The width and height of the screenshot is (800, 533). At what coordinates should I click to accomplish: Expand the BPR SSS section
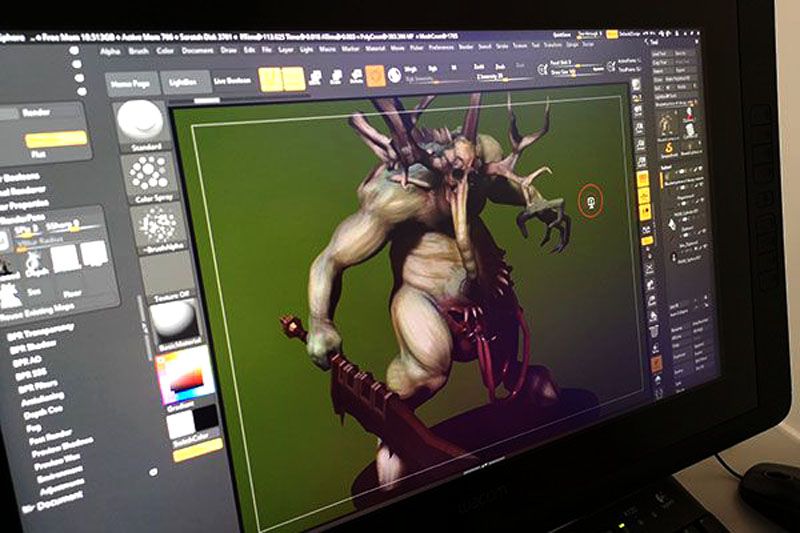32,375
